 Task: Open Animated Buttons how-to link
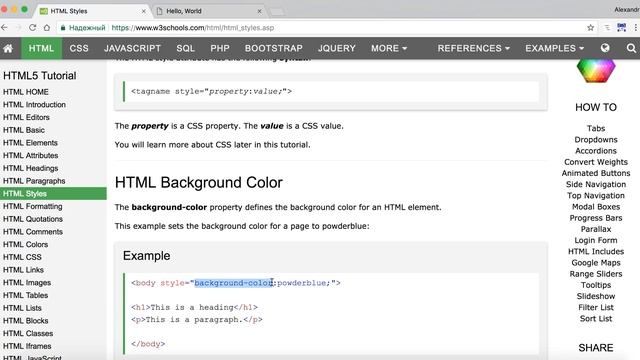point(596,173)
